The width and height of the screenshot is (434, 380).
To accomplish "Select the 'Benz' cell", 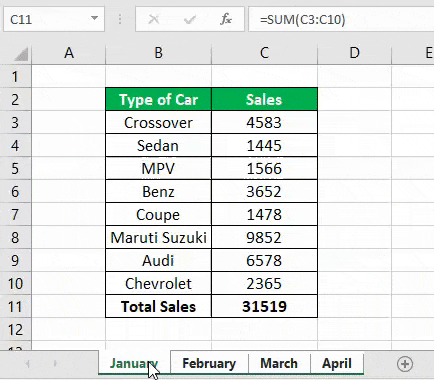I will 158,191.
